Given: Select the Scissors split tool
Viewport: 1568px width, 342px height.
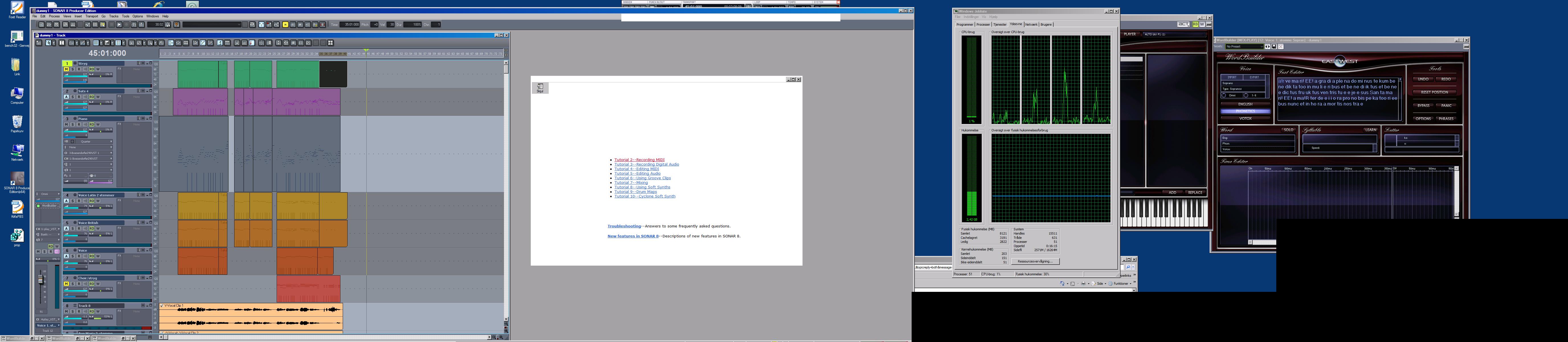Looking at the screenshot, I should pyautogui.click(x=132, y=42).
